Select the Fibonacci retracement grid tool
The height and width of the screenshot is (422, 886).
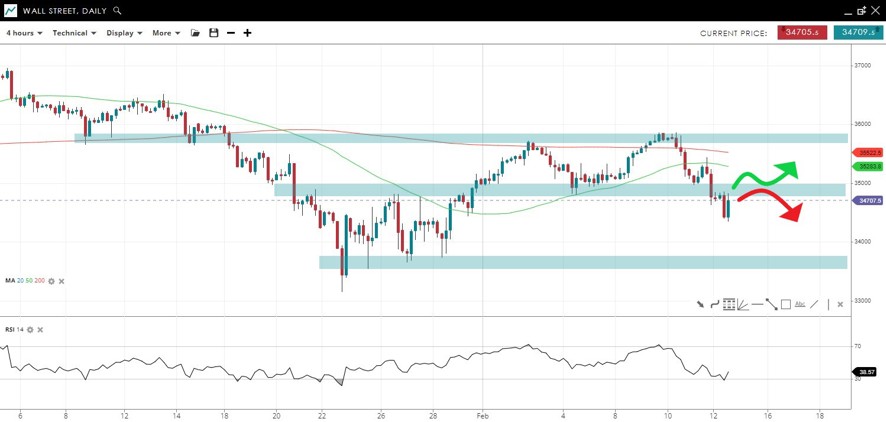[x=729, y=304]
